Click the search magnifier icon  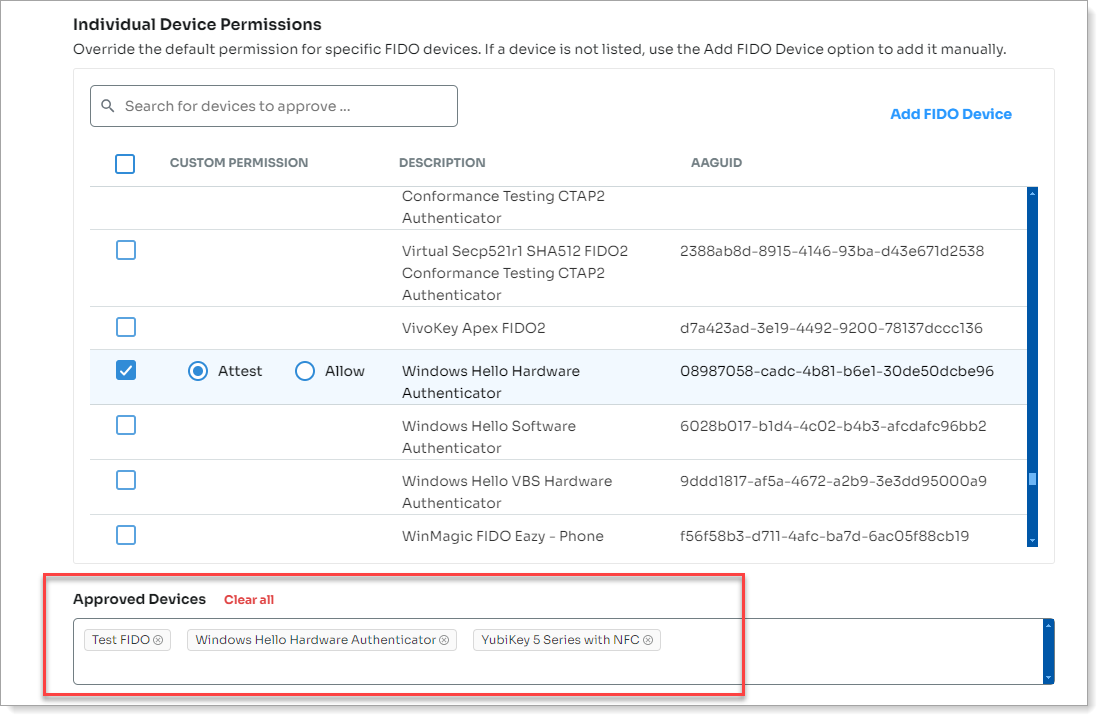(109, 106)
